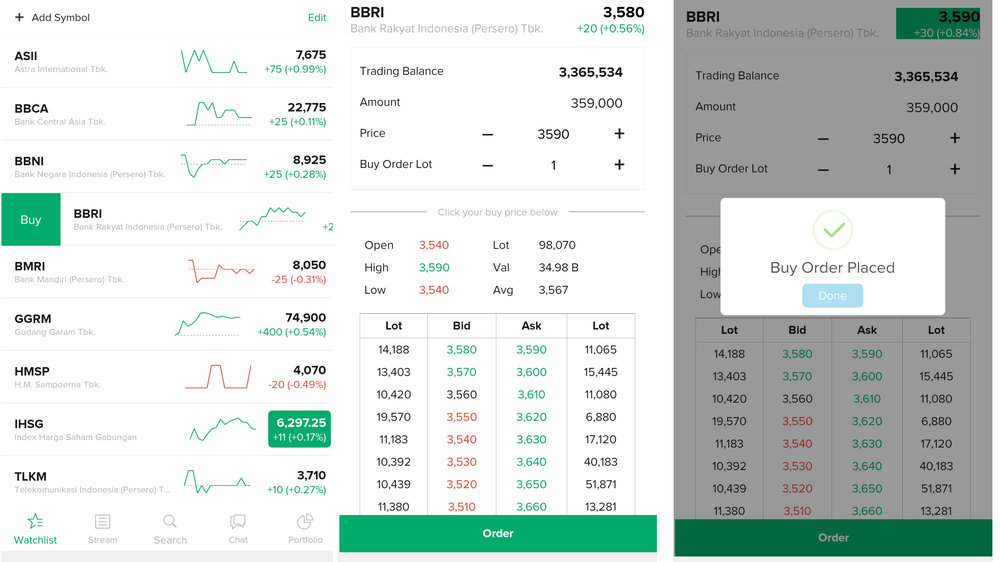Tap BBRI price 3,580 header in middle panel

623,12
